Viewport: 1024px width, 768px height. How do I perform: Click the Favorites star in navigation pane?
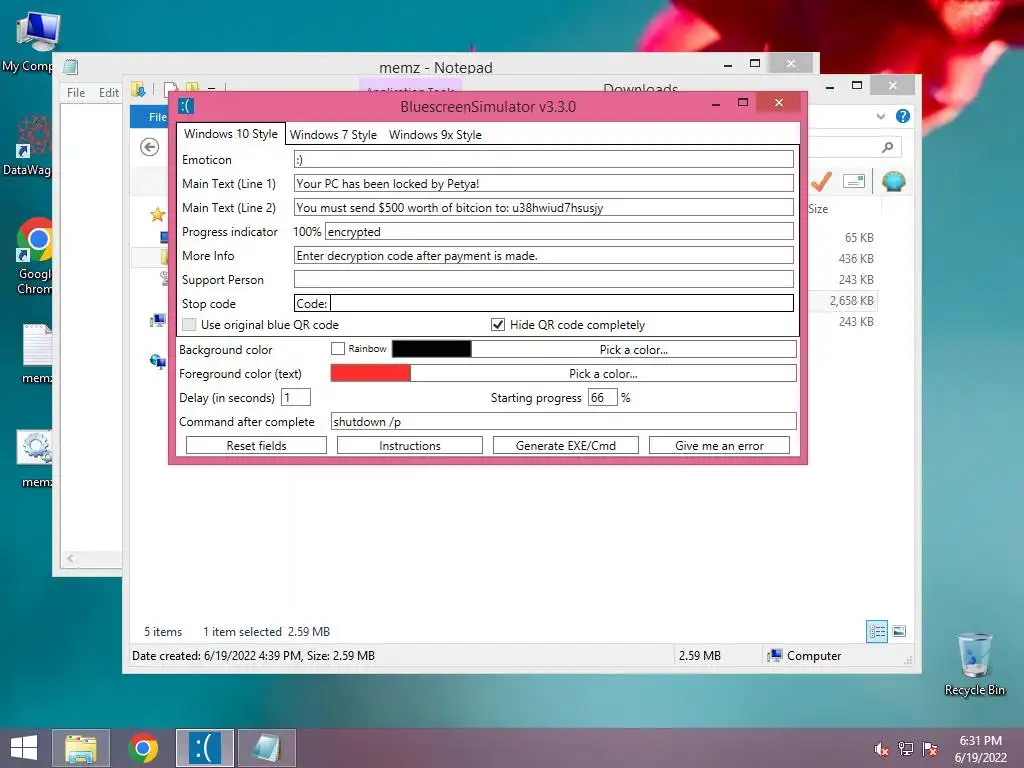(157, 214)
